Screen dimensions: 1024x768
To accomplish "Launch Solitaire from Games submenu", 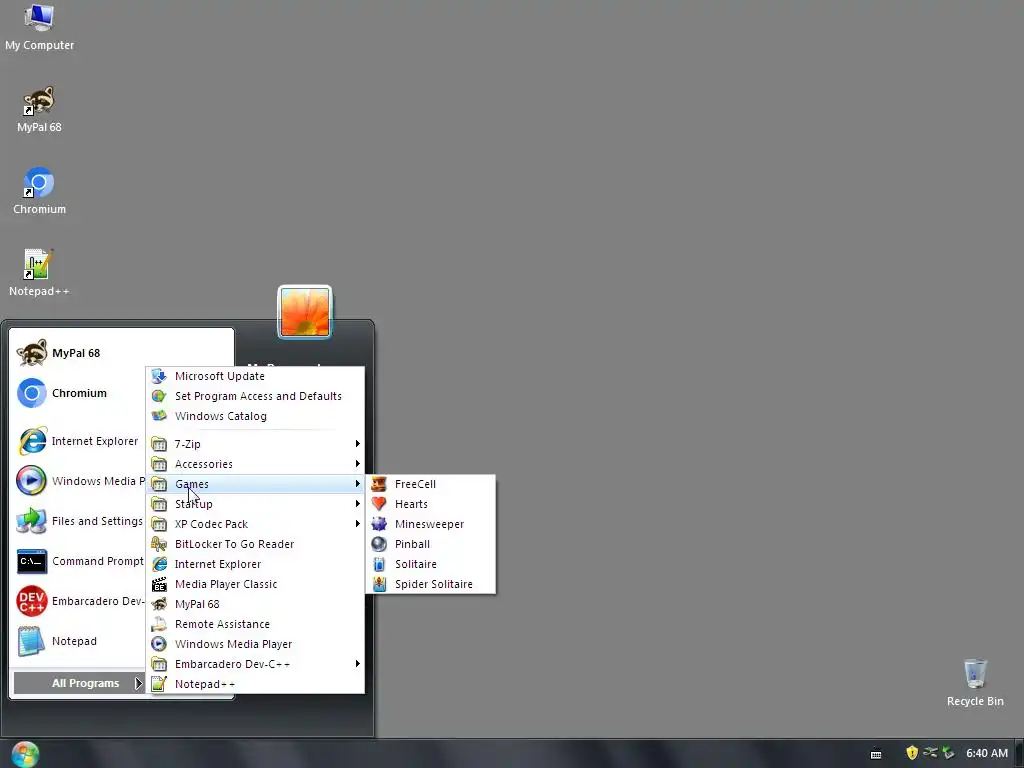I will [430, 564].
